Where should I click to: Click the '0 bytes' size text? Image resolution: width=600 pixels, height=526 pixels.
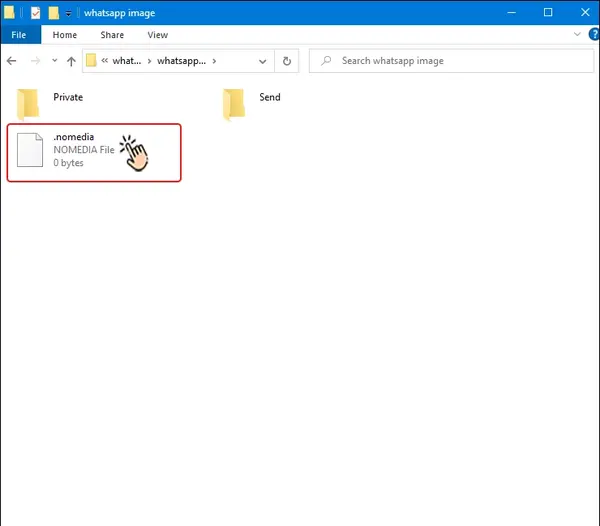(68, 163)
